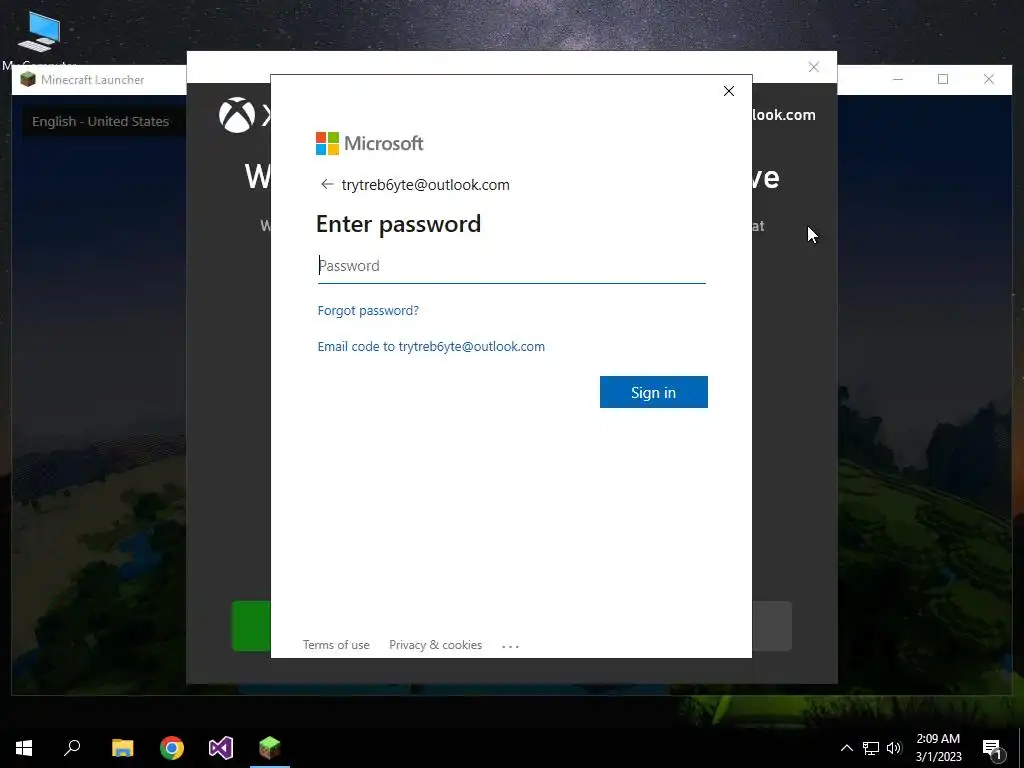Click the Minecraft Launcher title bar icon
Image resolution: width=1024 pixels, height=768 pixels.
pos(28,80)
